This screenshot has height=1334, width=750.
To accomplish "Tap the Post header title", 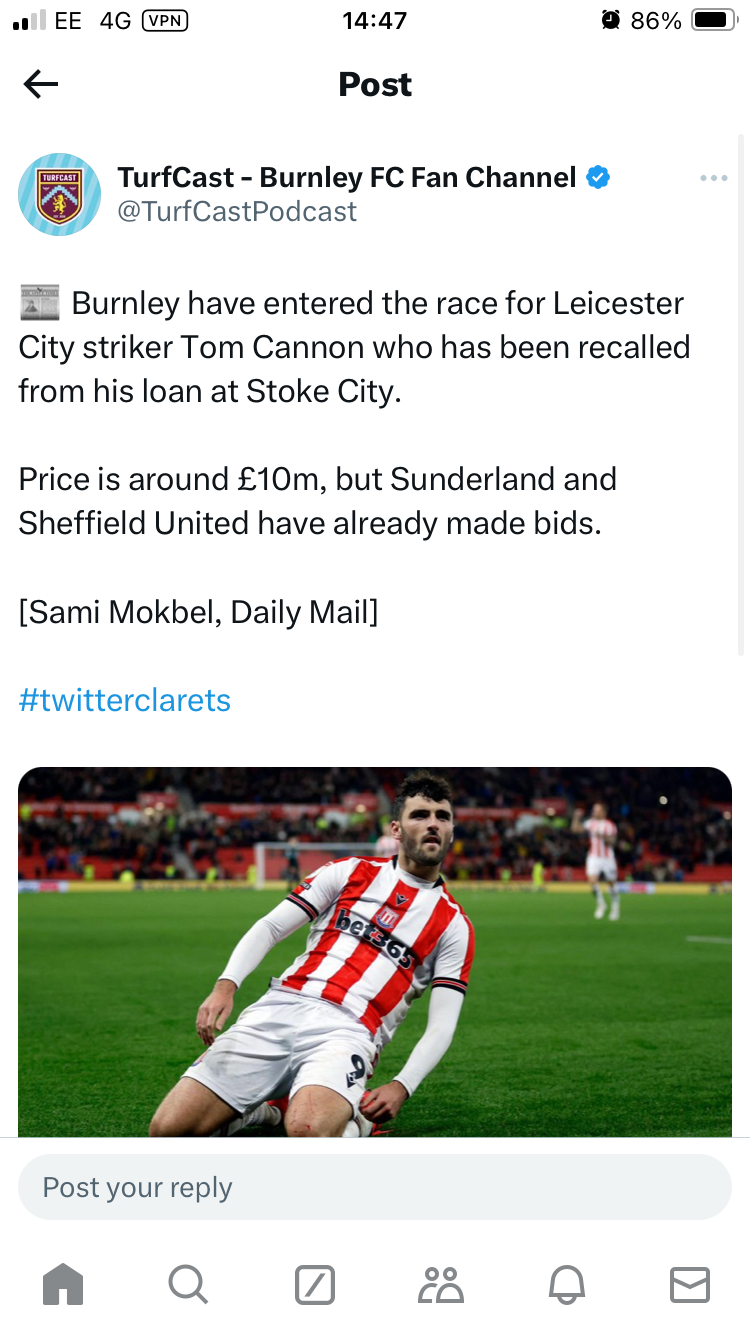I will [x=375, y=85].
